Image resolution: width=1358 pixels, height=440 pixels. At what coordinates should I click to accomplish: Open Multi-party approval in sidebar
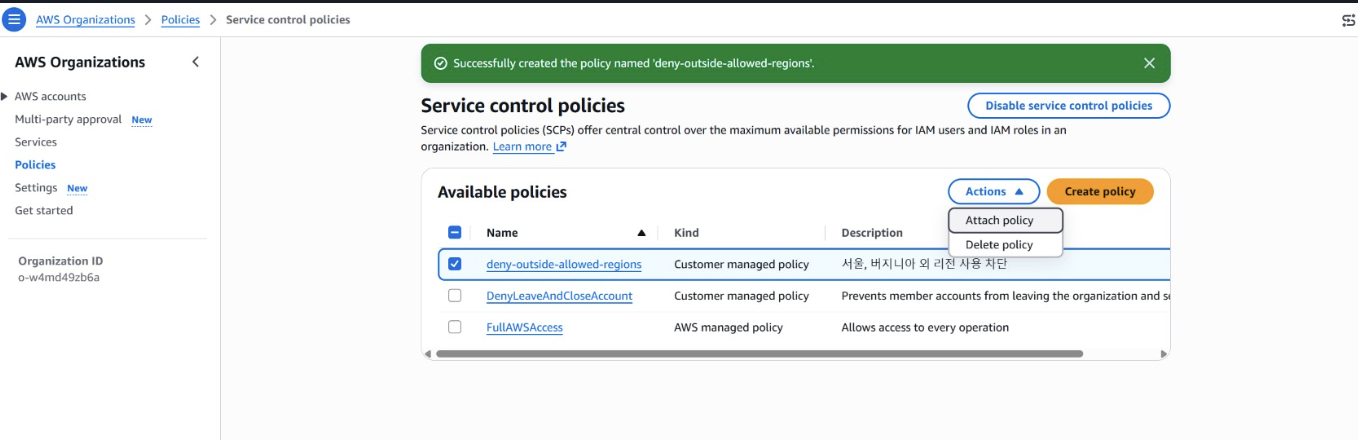[x=68, y=119]
